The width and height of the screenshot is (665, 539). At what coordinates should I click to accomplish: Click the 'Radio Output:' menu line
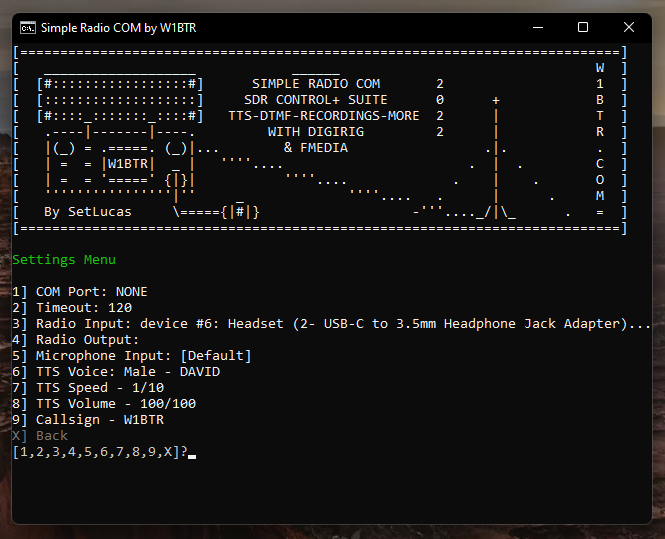tap(75, 340)
